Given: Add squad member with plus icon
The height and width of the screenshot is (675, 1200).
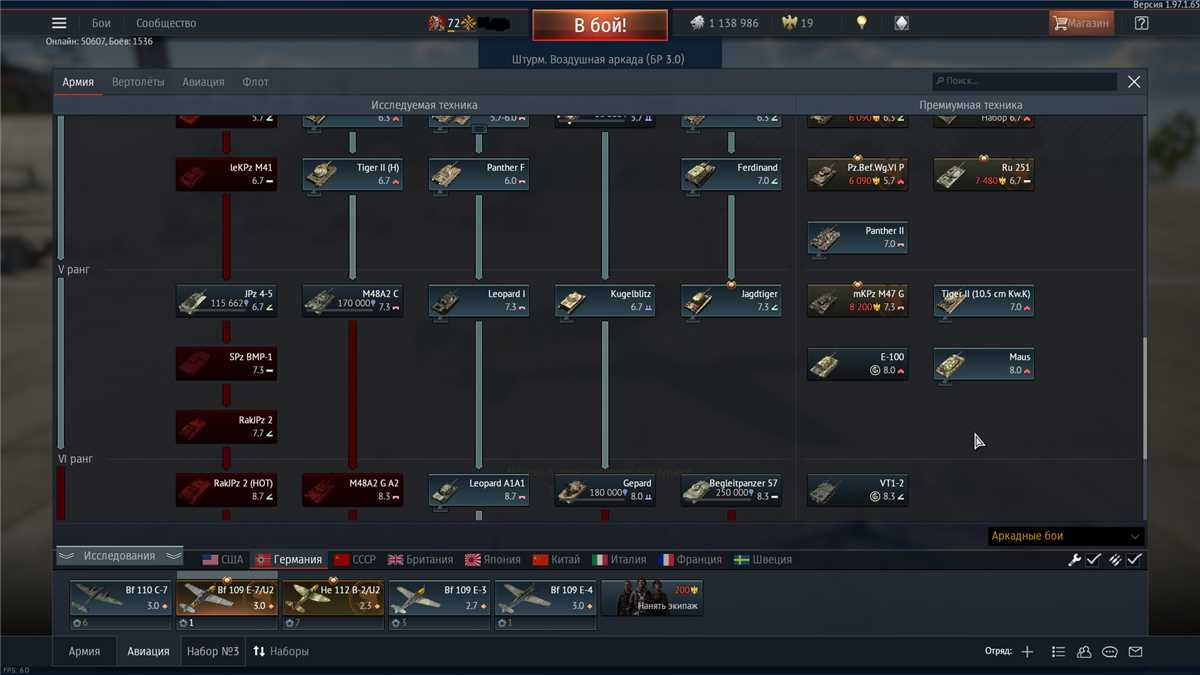Looking at the screenshot, I should click(1027, 652).
